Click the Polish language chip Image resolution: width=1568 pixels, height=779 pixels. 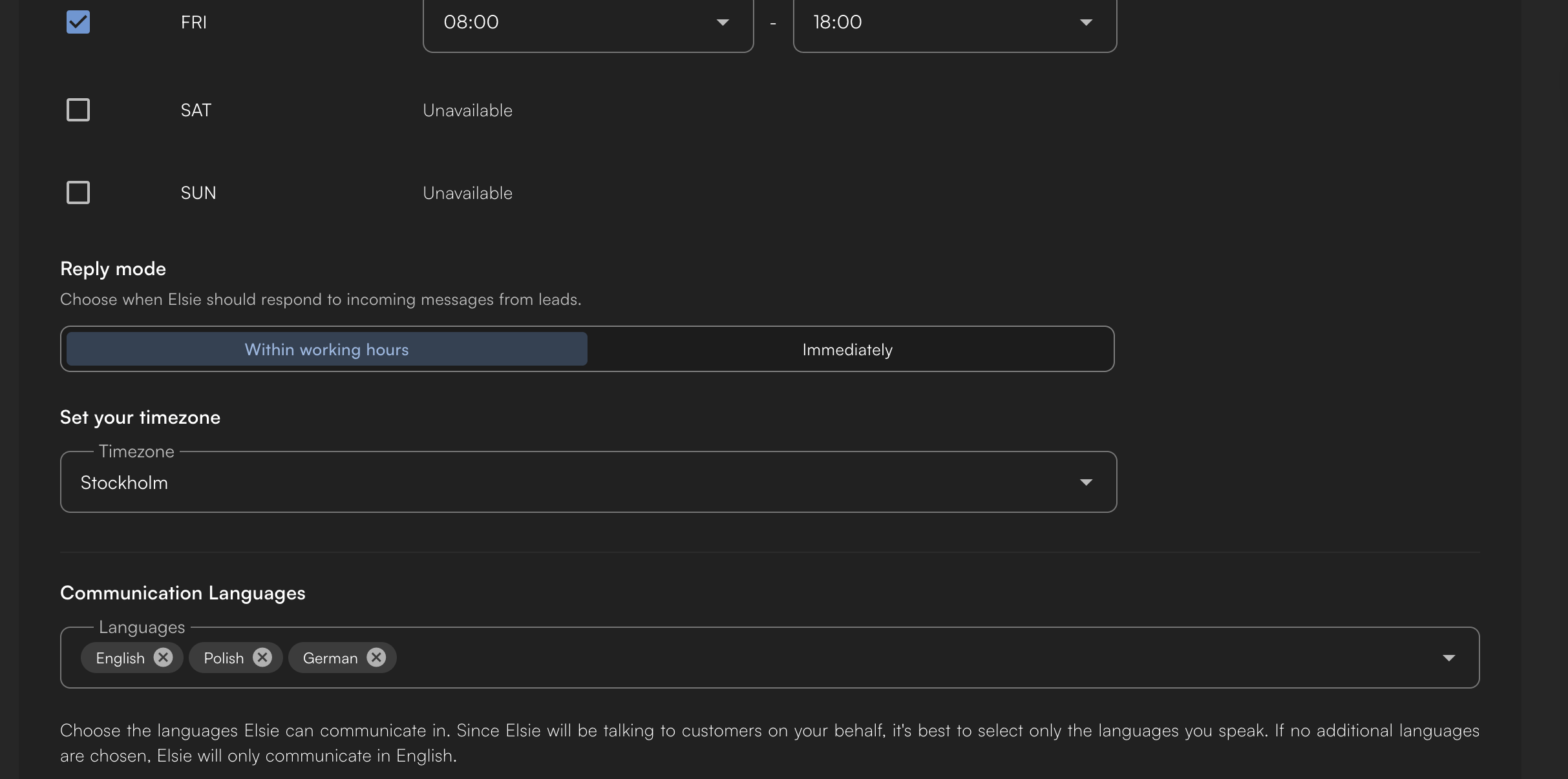[223, 657]
